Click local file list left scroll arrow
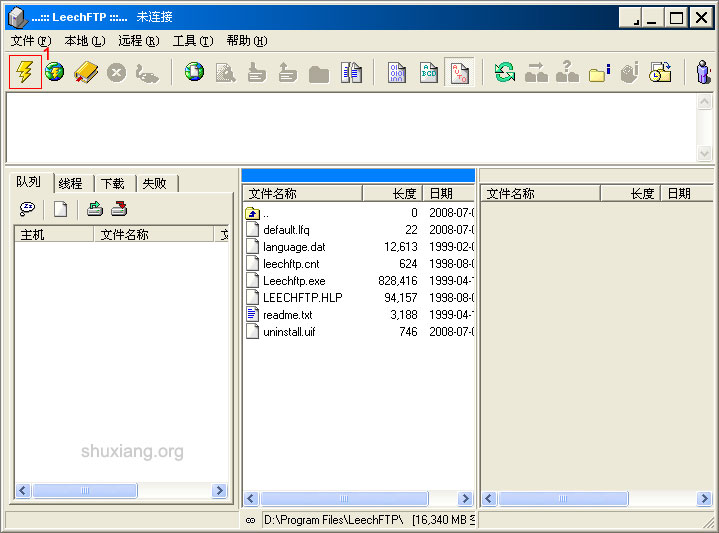 (251, 498)
